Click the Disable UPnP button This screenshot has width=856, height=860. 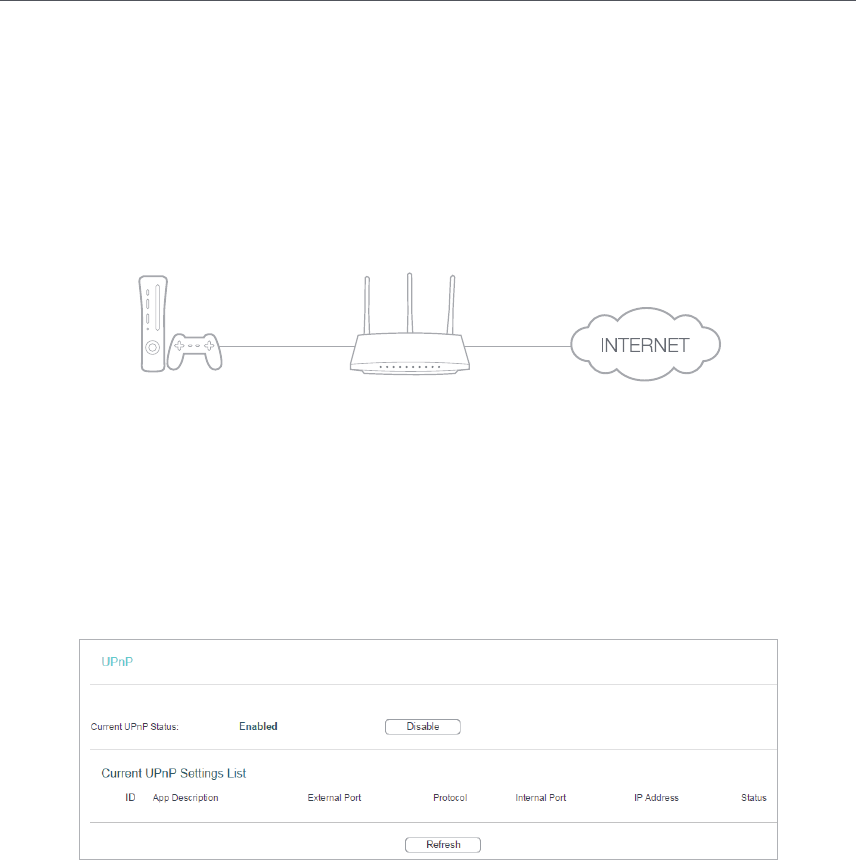tap(423, 727)
